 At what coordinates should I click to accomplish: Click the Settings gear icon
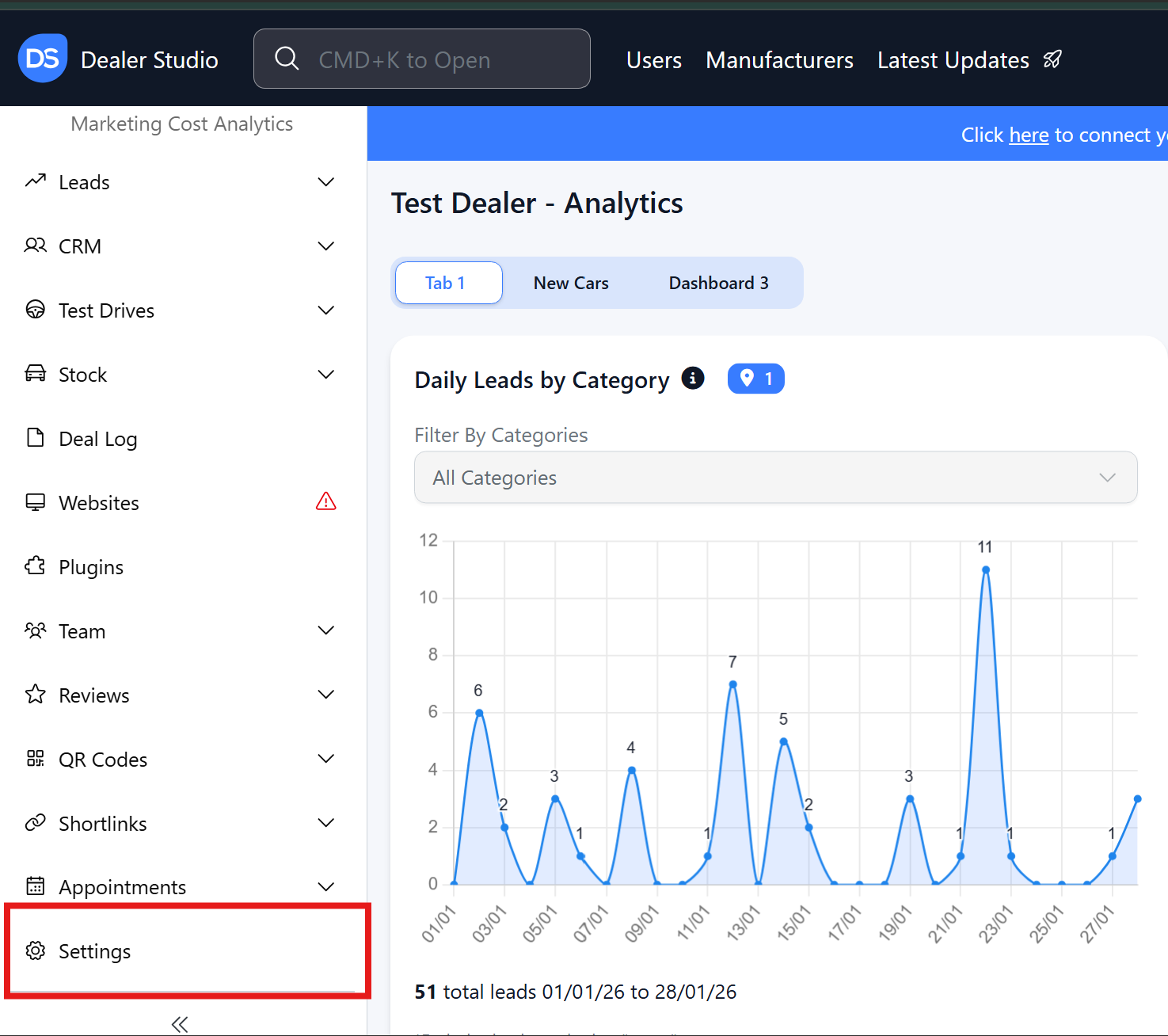[x=36, y=950]
